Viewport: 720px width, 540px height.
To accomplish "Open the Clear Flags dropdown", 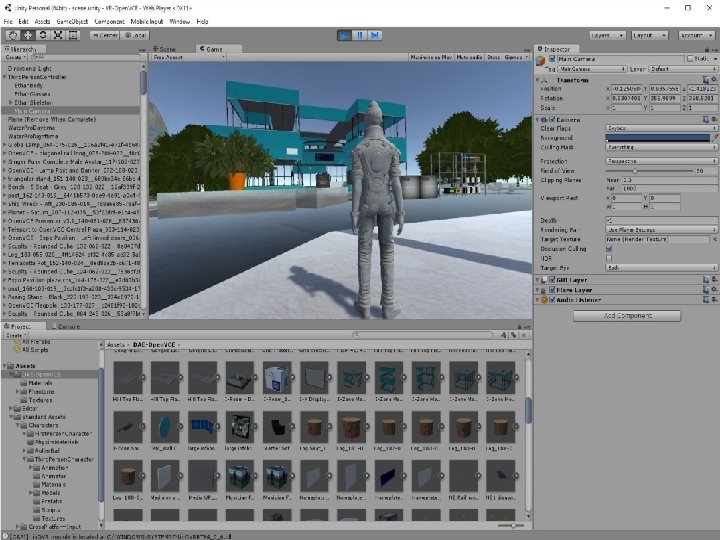I will pos(661,128).
